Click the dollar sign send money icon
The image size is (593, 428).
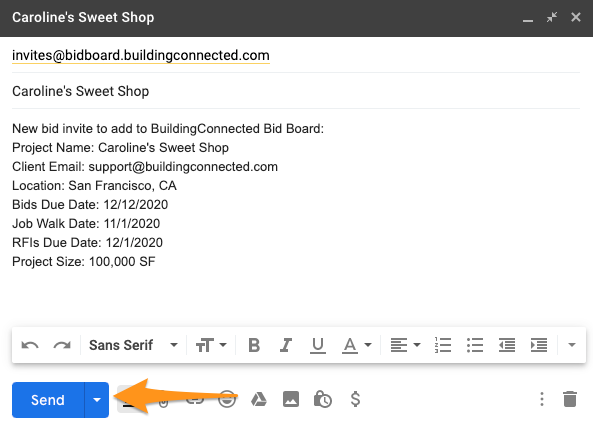(355, 400)
